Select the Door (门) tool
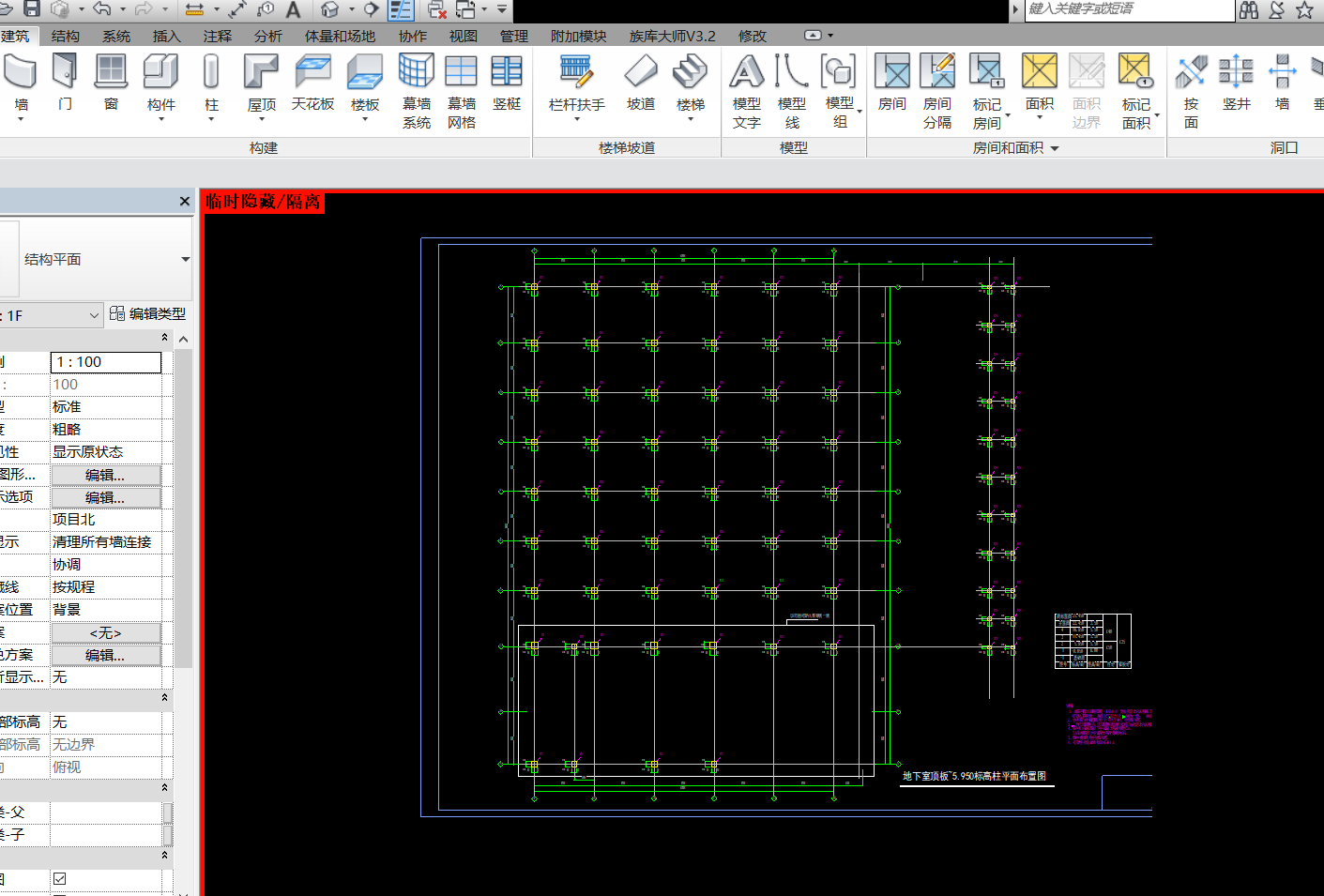 coord(65,82)
